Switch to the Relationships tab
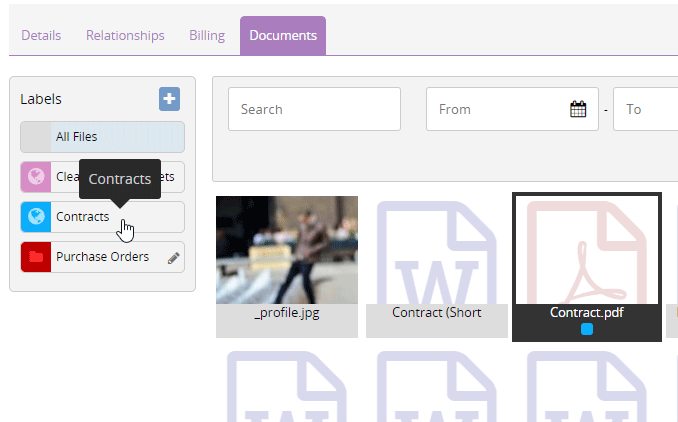678x422 pixels. 125,35
